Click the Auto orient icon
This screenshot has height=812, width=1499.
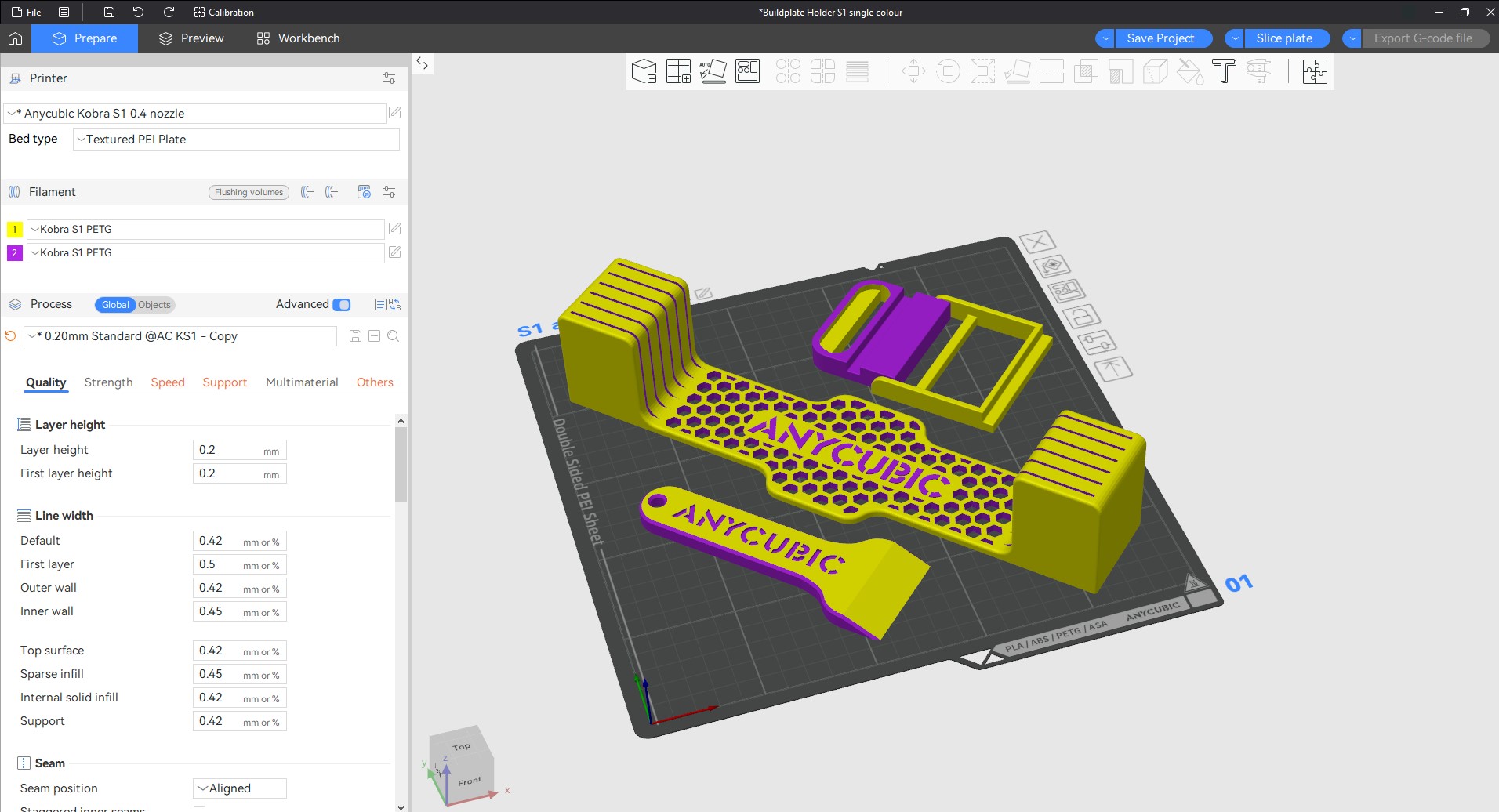point(713,71)
